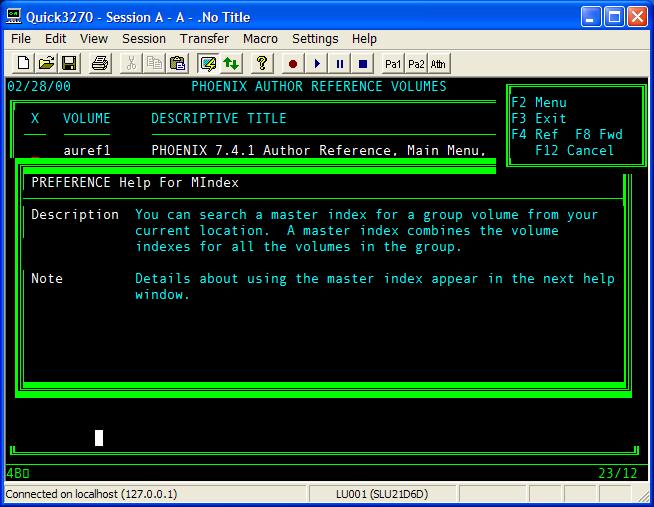654x507 pixels.
Task: Send PA1 key via Pa1 button
Action: coord(393,64)
